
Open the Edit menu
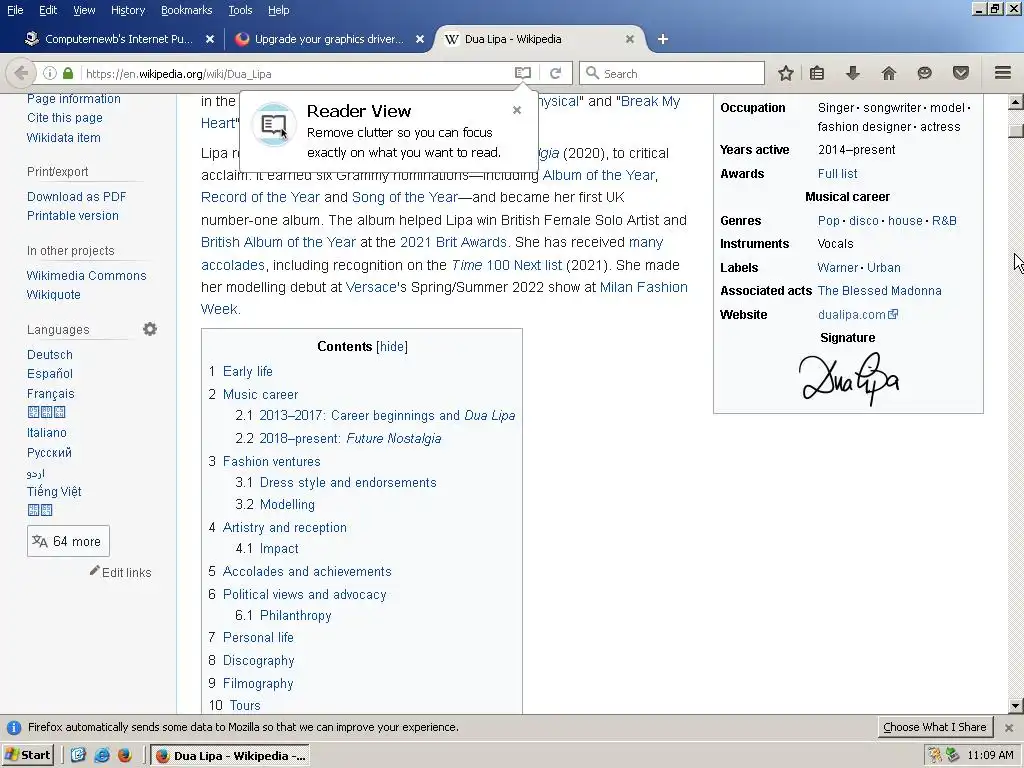[48, 10]
